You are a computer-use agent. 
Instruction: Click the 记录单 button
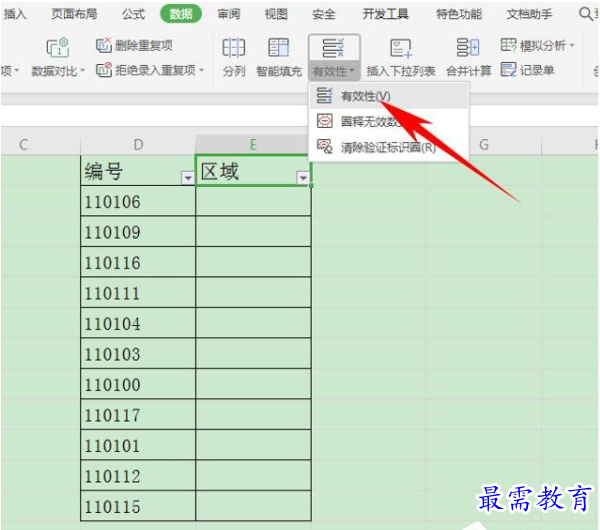[527, 70]
